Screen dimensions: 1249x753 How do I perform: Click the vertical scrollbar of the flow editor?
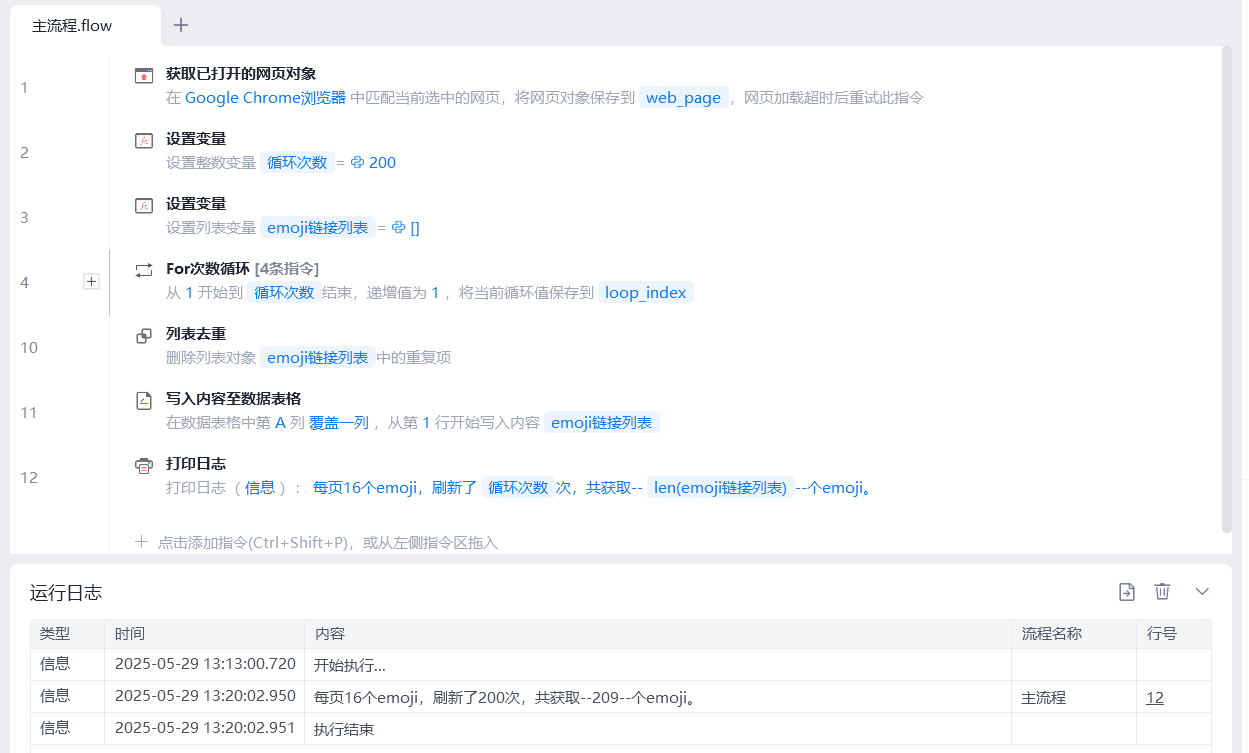point(1226,290)
